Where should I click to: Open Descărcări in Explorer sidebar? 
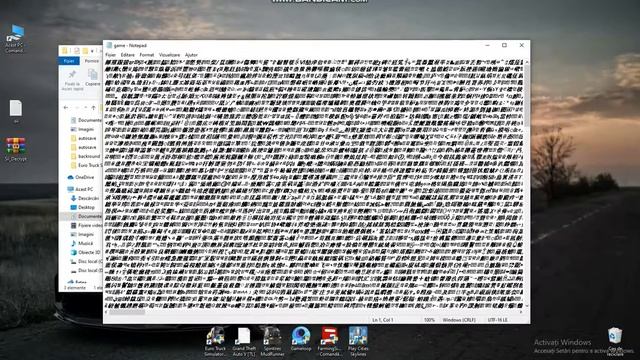pos(85,198)
